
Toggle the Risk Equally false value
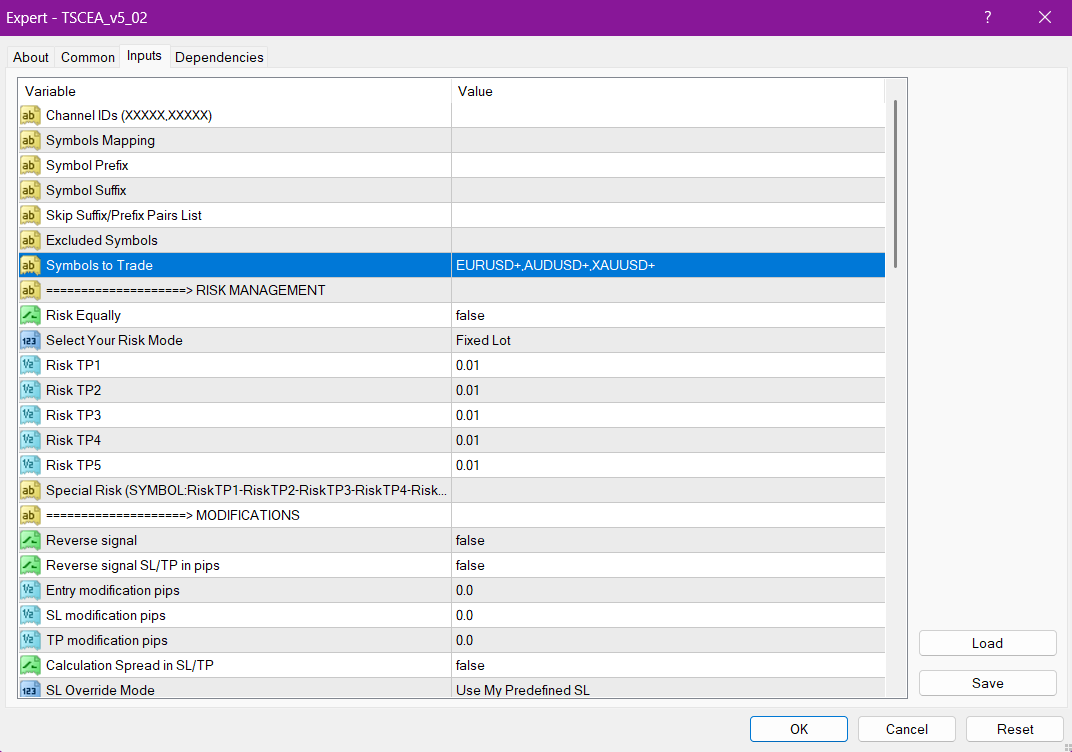point(668,316)
